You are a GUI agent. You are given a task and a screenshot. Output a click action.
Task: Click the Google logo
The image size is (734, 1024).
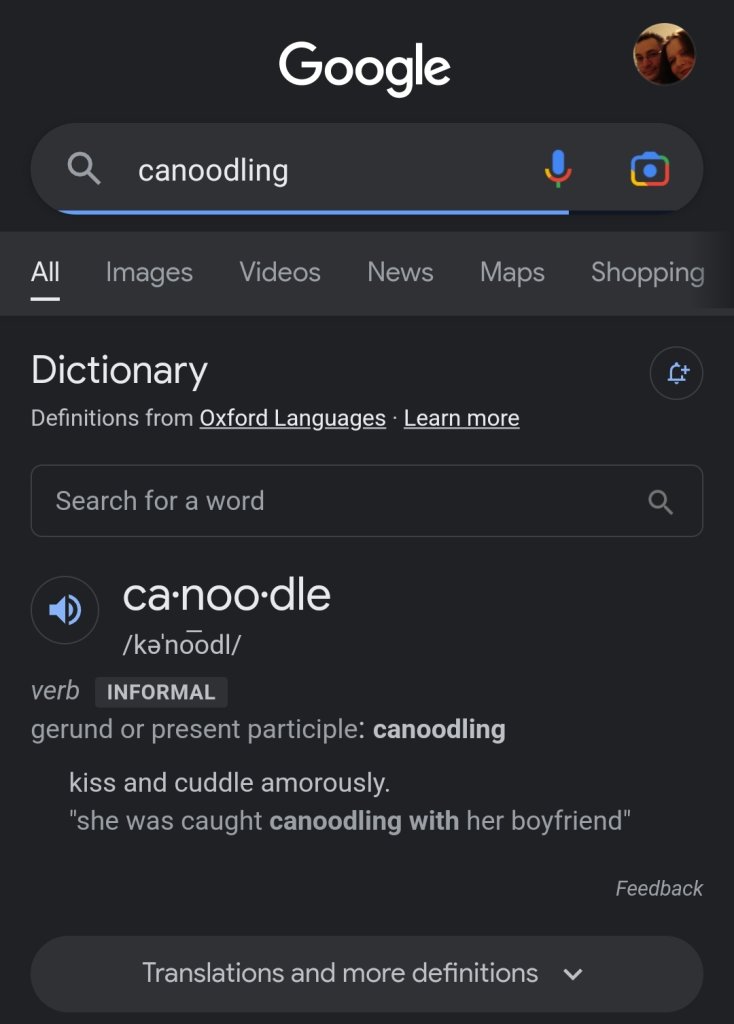[365, 68]
